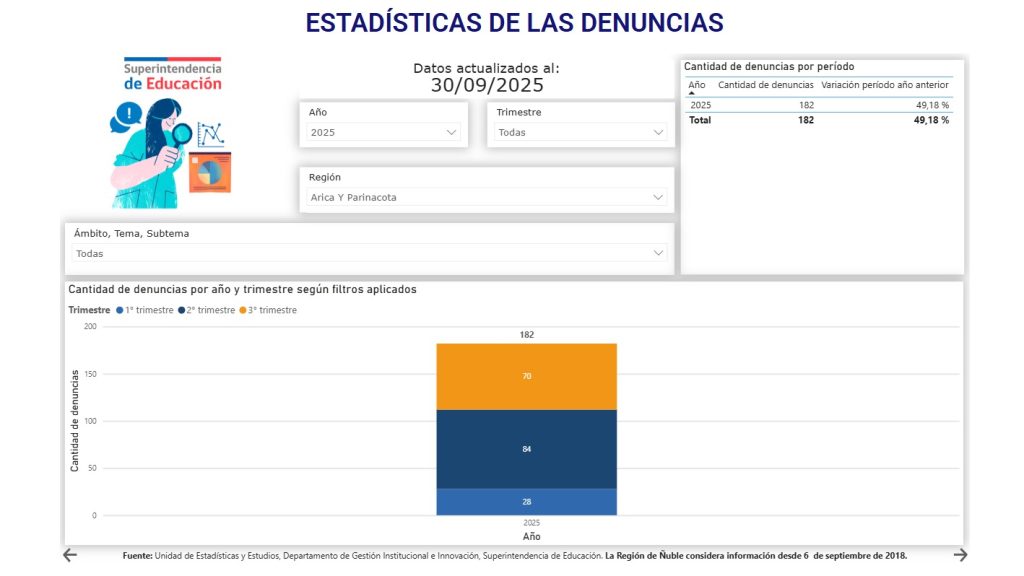Click the 2° trimestre legend marker
This screenshot has height=576, width=1024.
pyautogui.click(x=181, y=310)
